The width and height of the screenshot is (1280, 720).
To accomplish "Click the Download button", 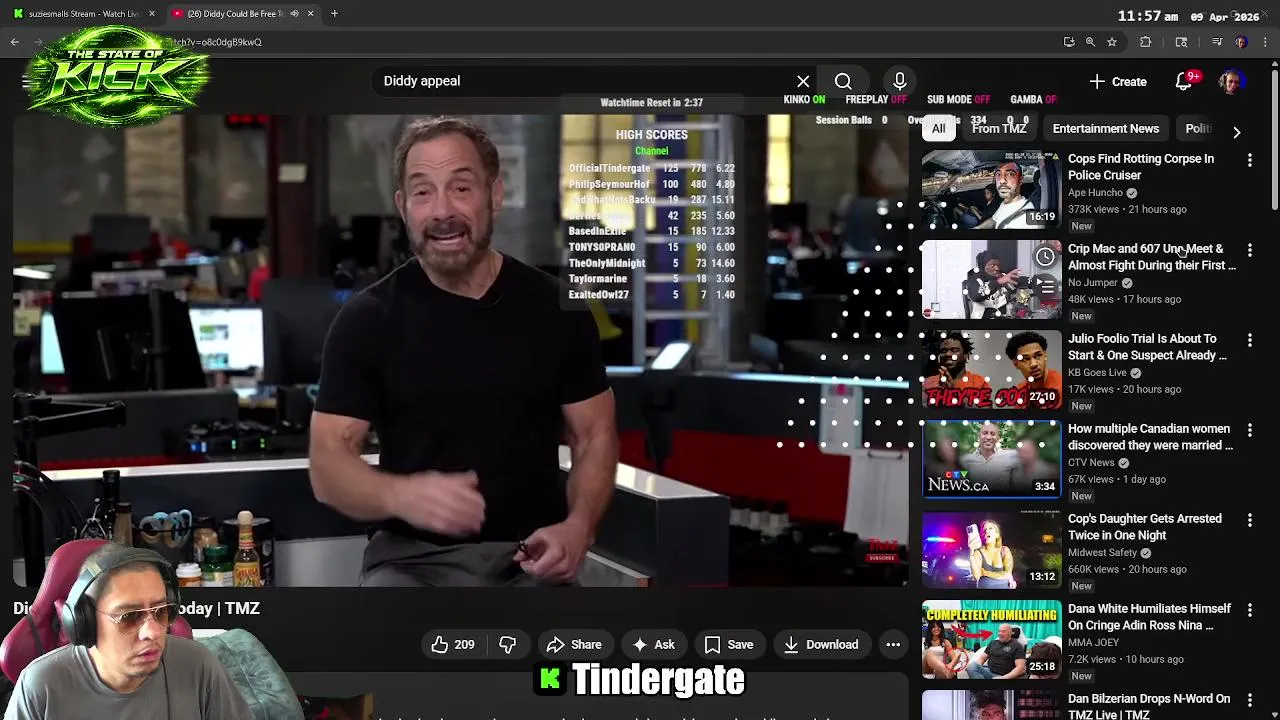I will (821, 645).
